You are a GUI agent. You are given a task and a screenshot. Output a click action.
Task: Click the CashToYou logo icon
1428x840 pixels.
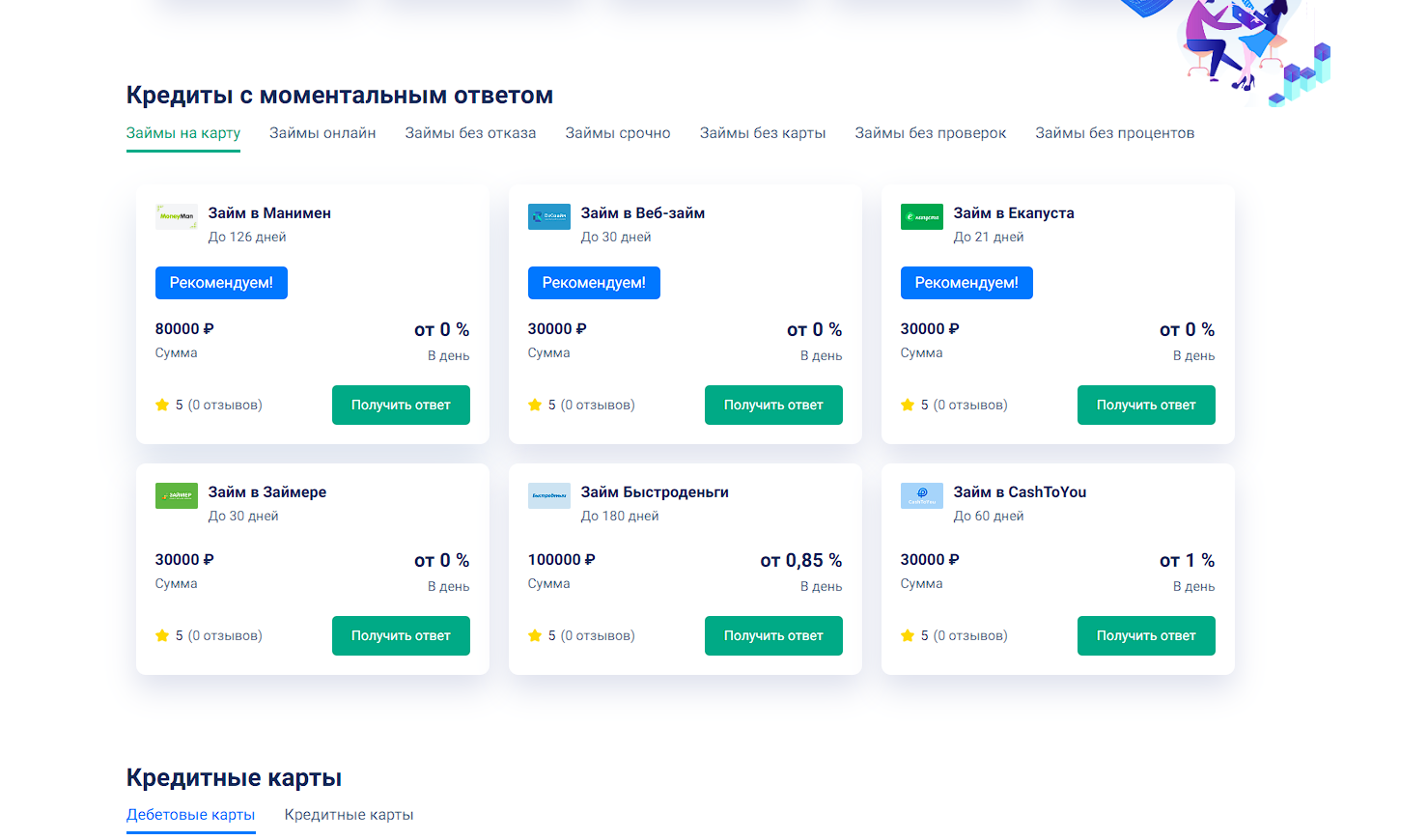tap(922, 495)
